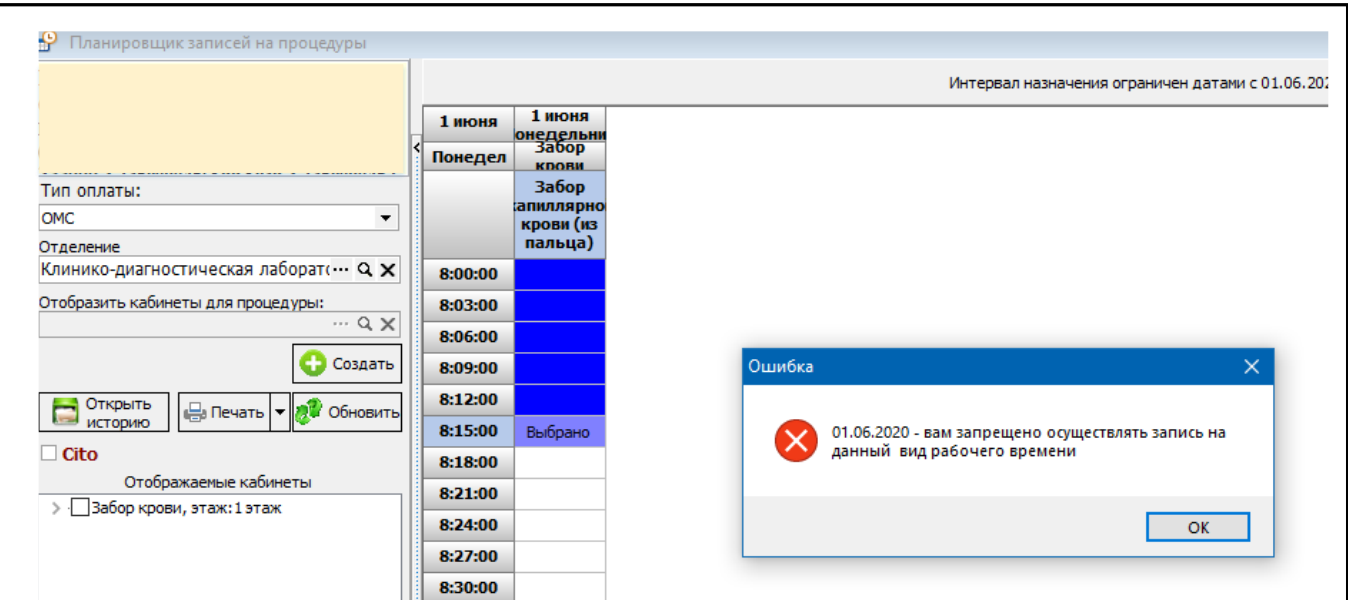Clear the Отобразить кабинеты field with X

pos(388,324)
